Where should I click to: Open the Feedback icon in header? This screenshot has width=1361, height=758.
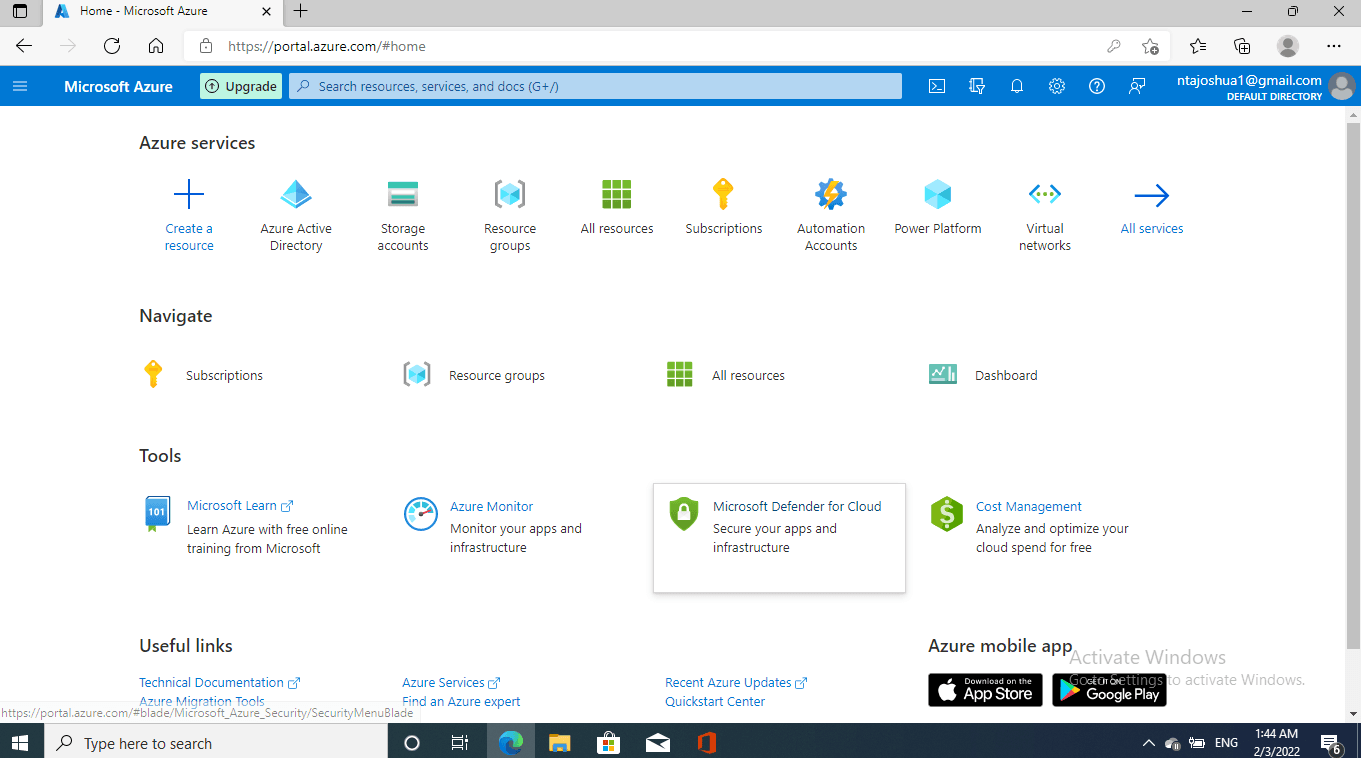pyautogui.click(x=1137, y=86)
